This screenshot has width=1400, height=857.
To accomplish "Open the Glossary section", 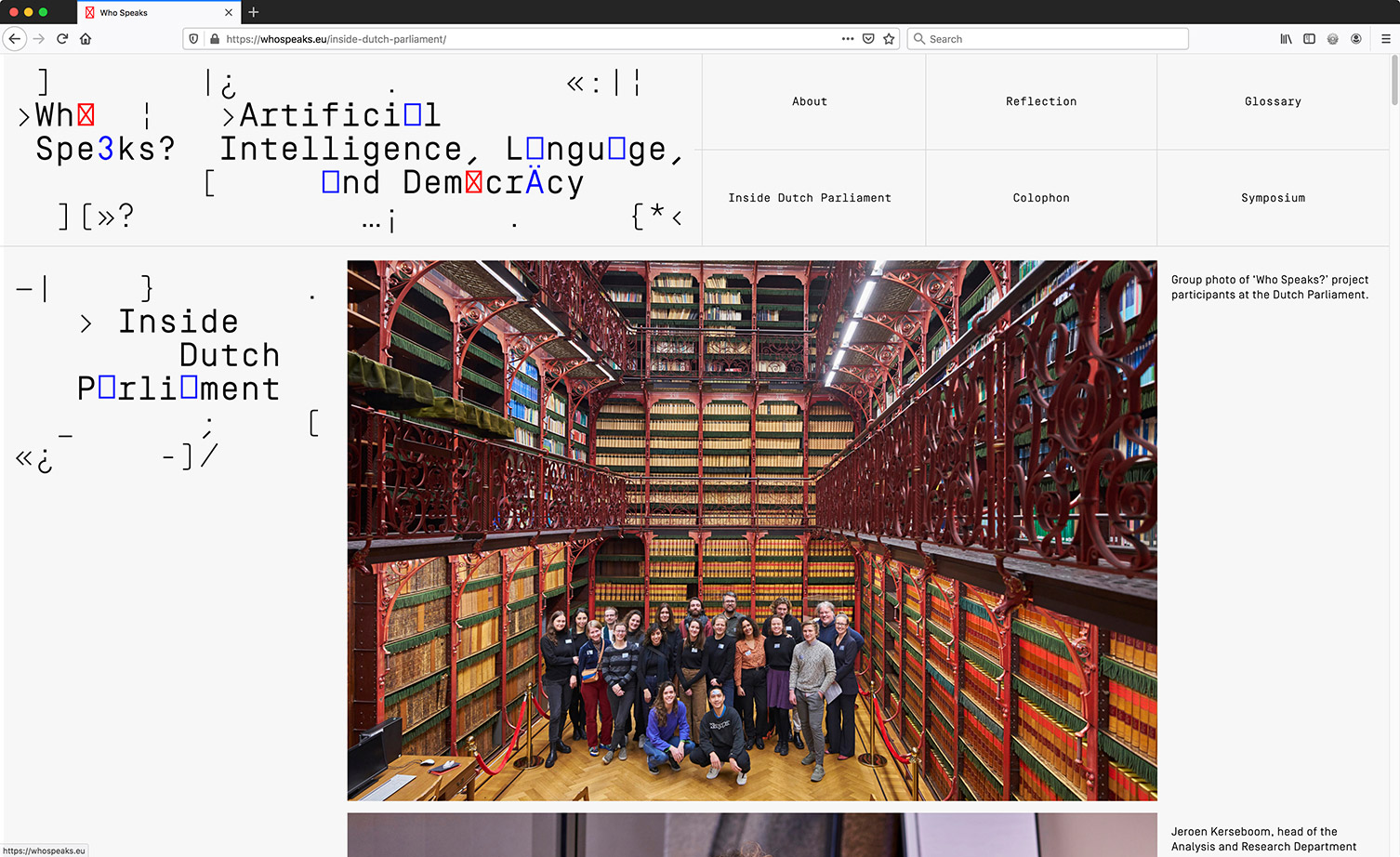I will point(1273,101).
